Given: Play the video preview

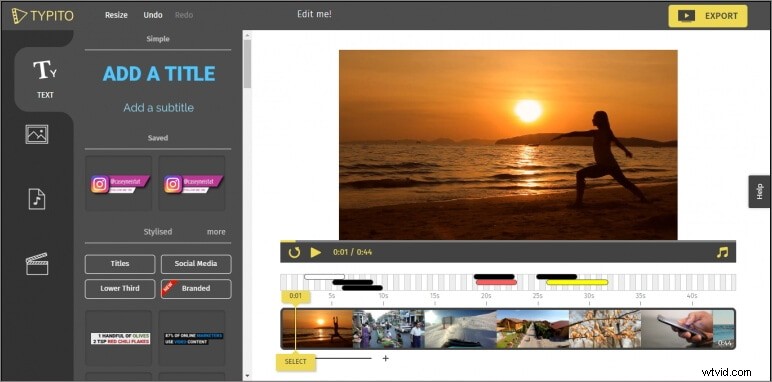Looking at the screenshot, I should click(x=316, y=253).
